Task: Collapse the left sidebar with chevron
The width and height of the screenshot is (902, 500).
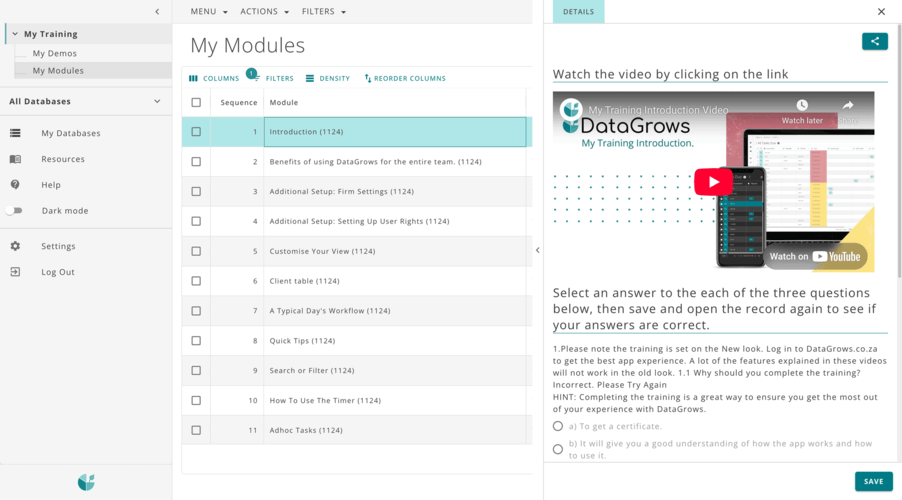Action: (x=157, y=12)
